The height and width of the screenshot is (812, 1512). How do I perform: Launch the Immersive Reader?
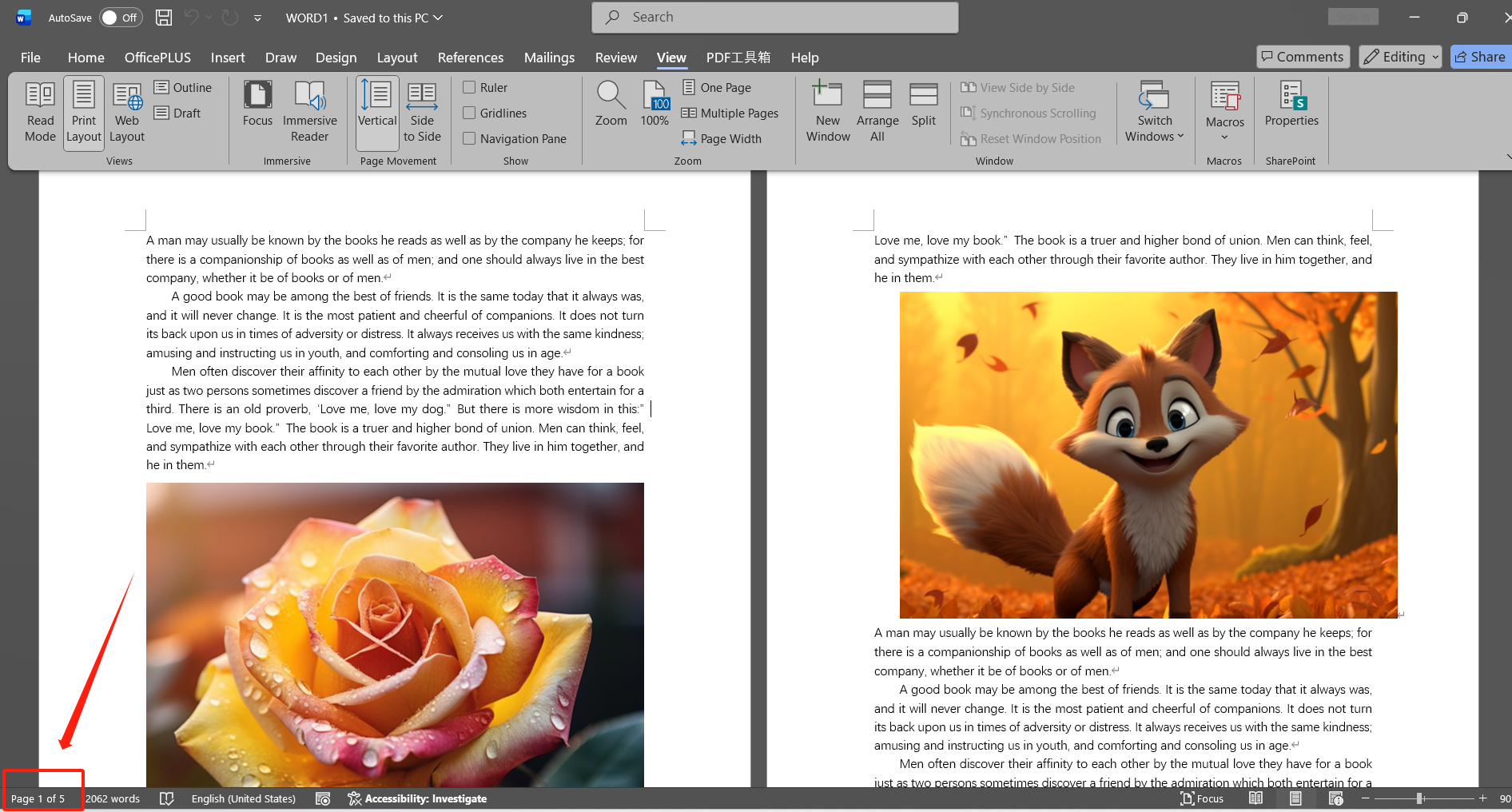pyautogui.click(x=309, y=112)
